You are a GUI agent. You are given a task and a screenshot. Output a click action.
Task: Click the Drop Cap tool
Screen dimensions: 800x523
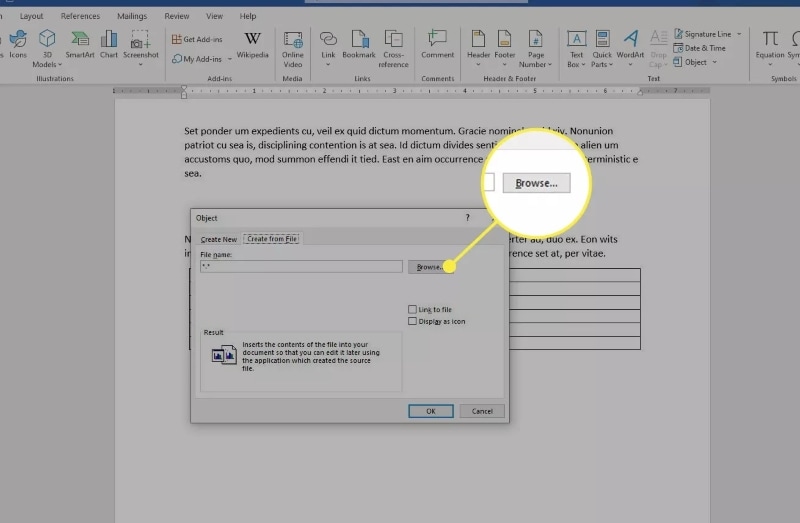[658, 49]
